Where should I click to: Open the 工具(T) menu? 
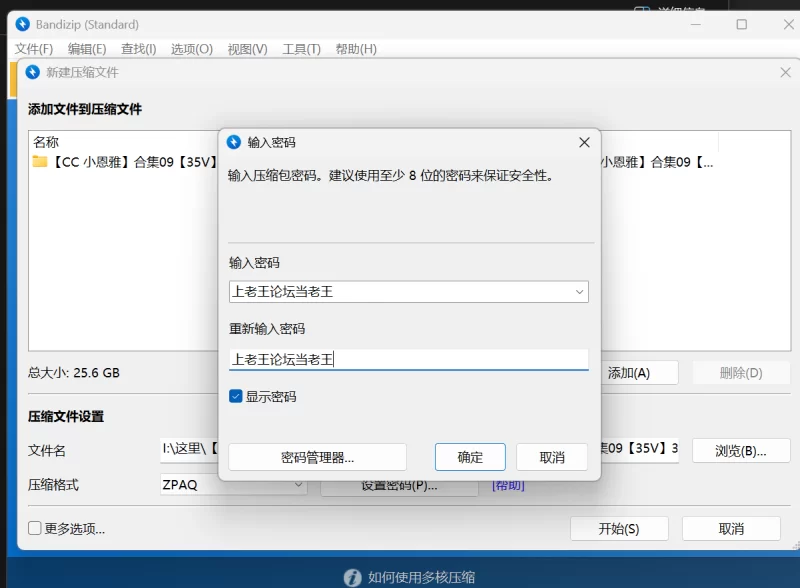pos(302,49)
